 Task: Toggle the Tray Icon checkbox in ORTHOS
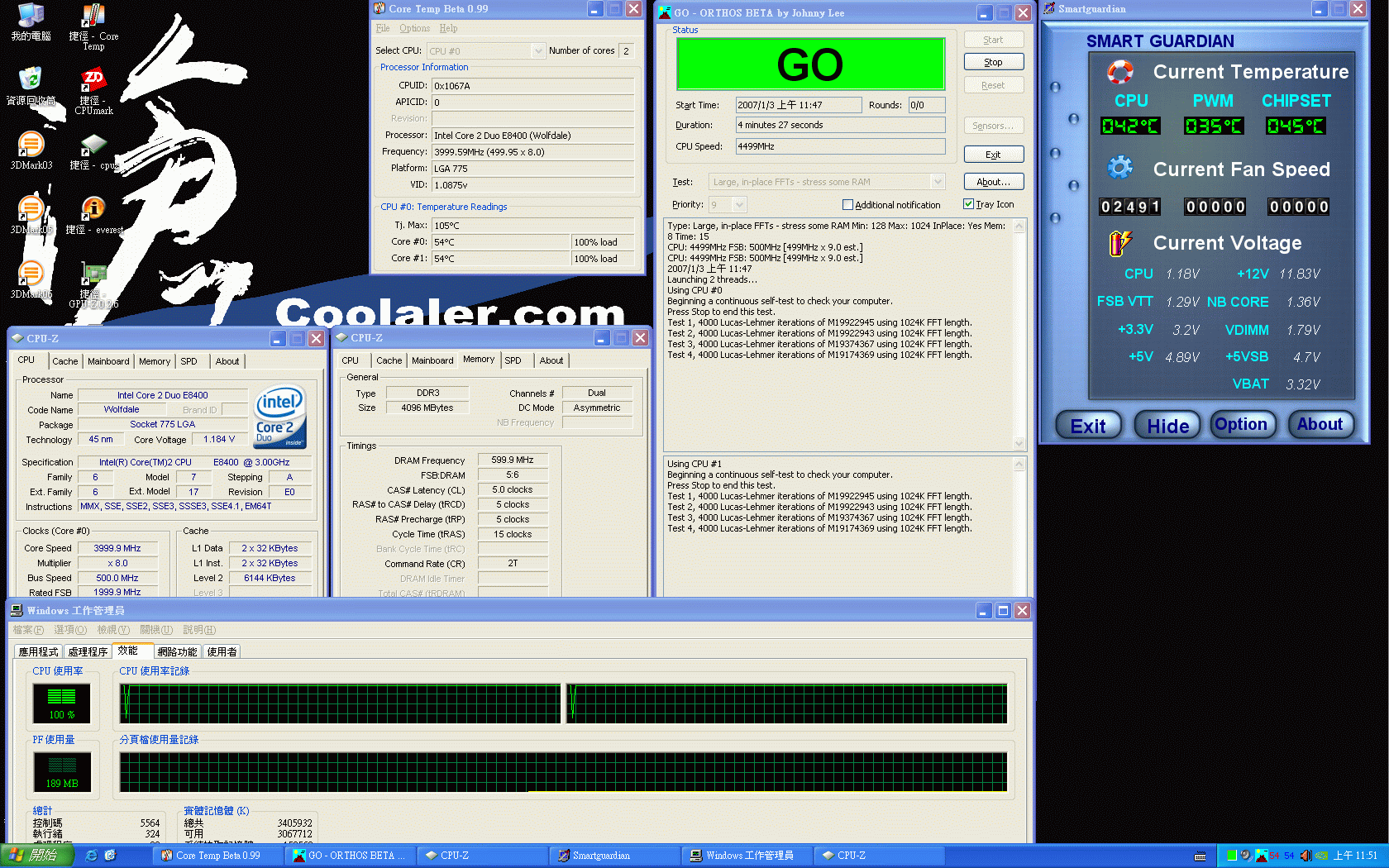point(968,204)
